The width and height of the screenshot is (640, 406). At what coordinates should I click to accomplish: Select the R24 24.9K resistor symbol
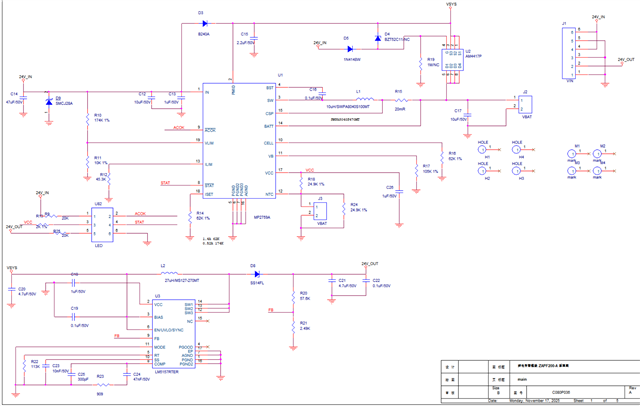344,208
